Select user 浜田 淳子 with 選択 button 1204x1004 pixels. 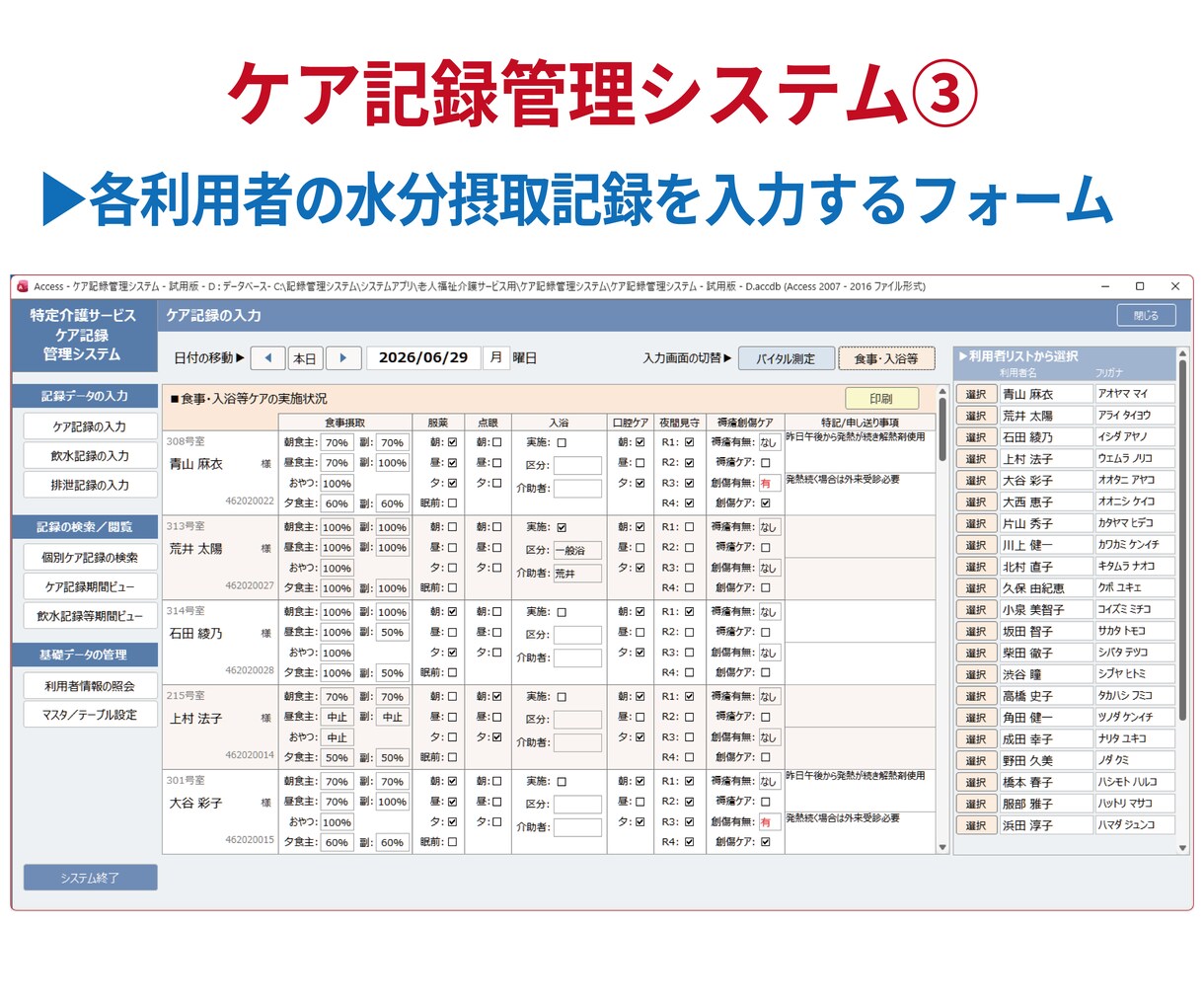(976, 825)
